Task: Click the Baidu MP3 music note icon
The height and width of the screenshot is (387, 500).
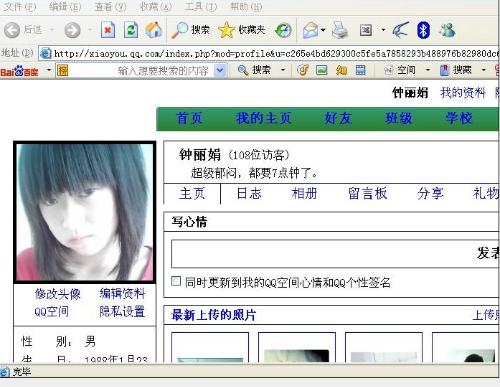Action: 303,70
